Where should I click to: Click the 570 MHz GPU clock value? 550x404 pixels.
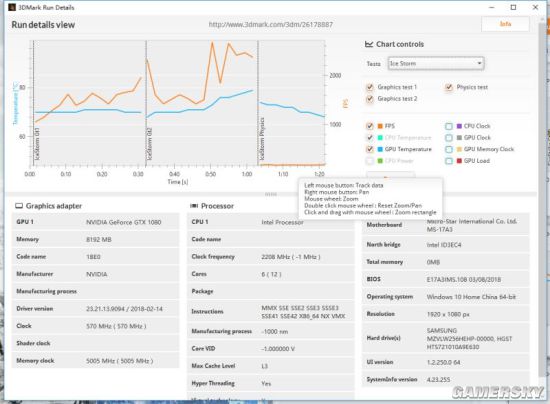coord(116,326)
